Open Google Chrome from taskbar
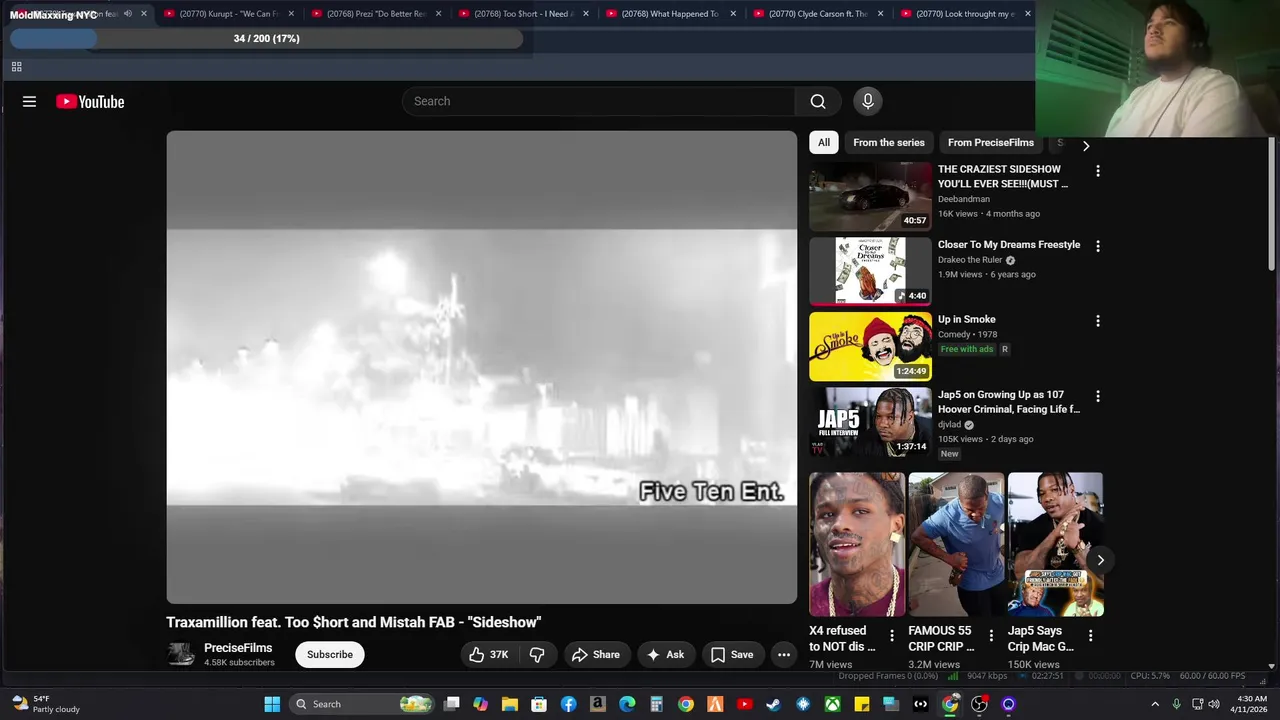1280x720 pixels. pyautogui.click(x=686, y=704)
